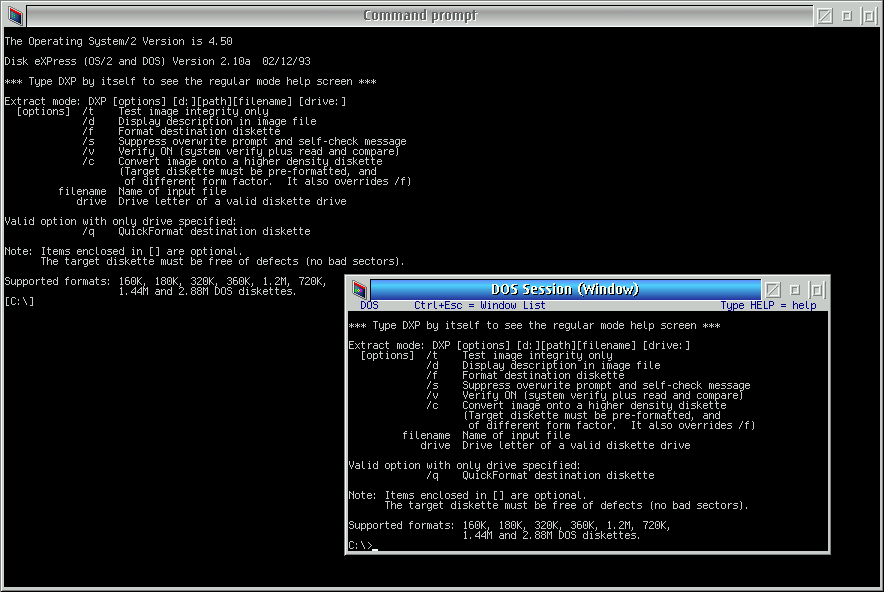Click "of different form factor" line in DOS Session
The height and width of the screenshot is (592, 884).
612,426
